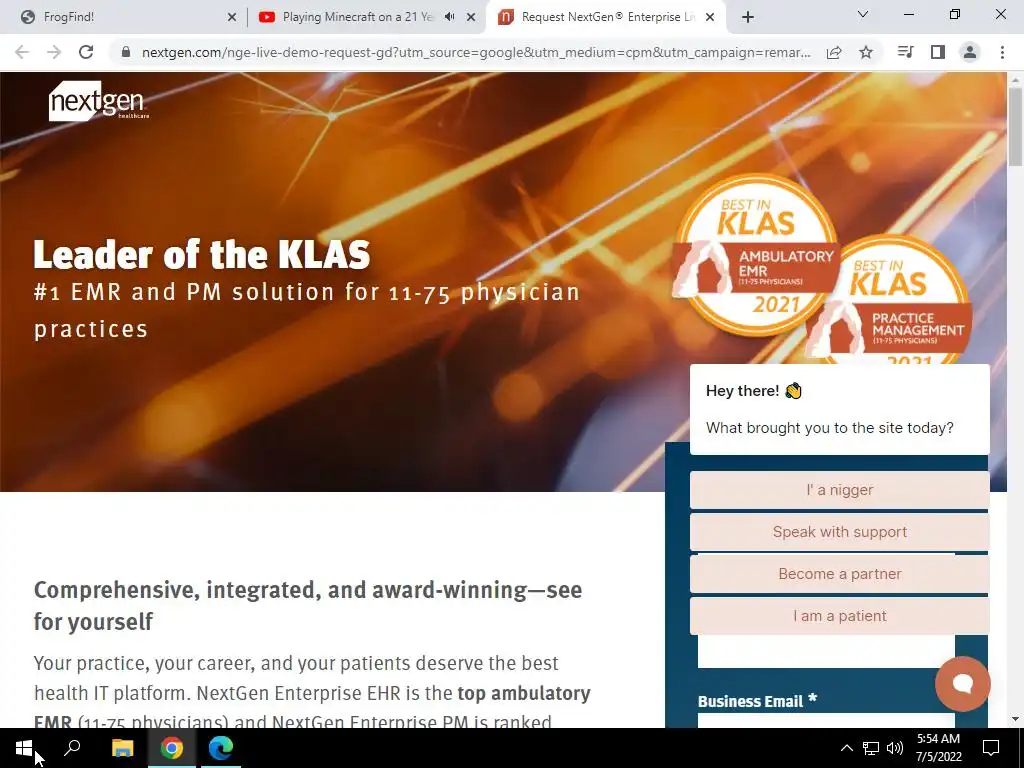Open a new browser tab
This screenshot has height=768, width=1024.
tap(748, 17)
